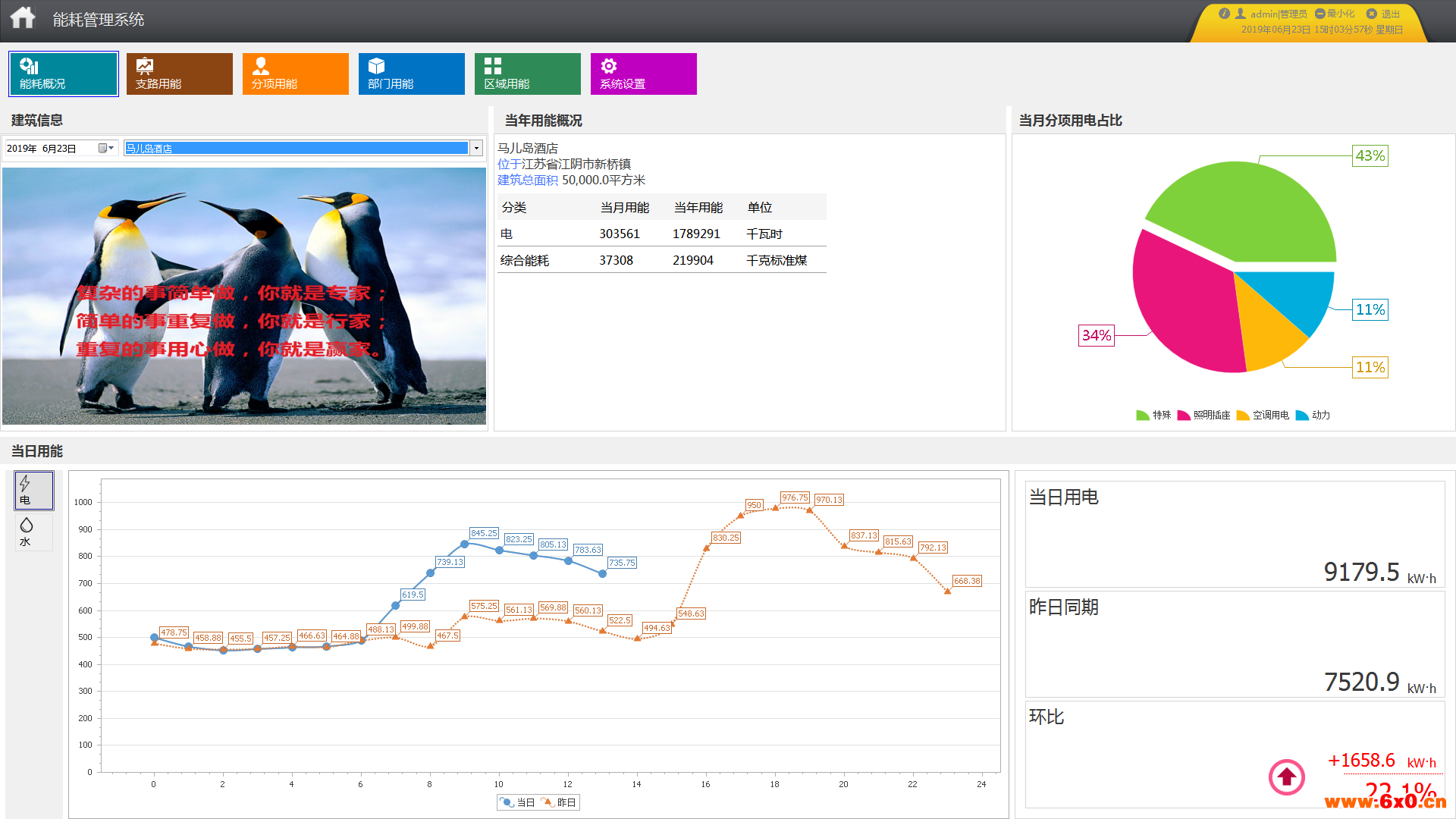
Task: Switch daily chart to 电 electricity
Action: point(33,490)
